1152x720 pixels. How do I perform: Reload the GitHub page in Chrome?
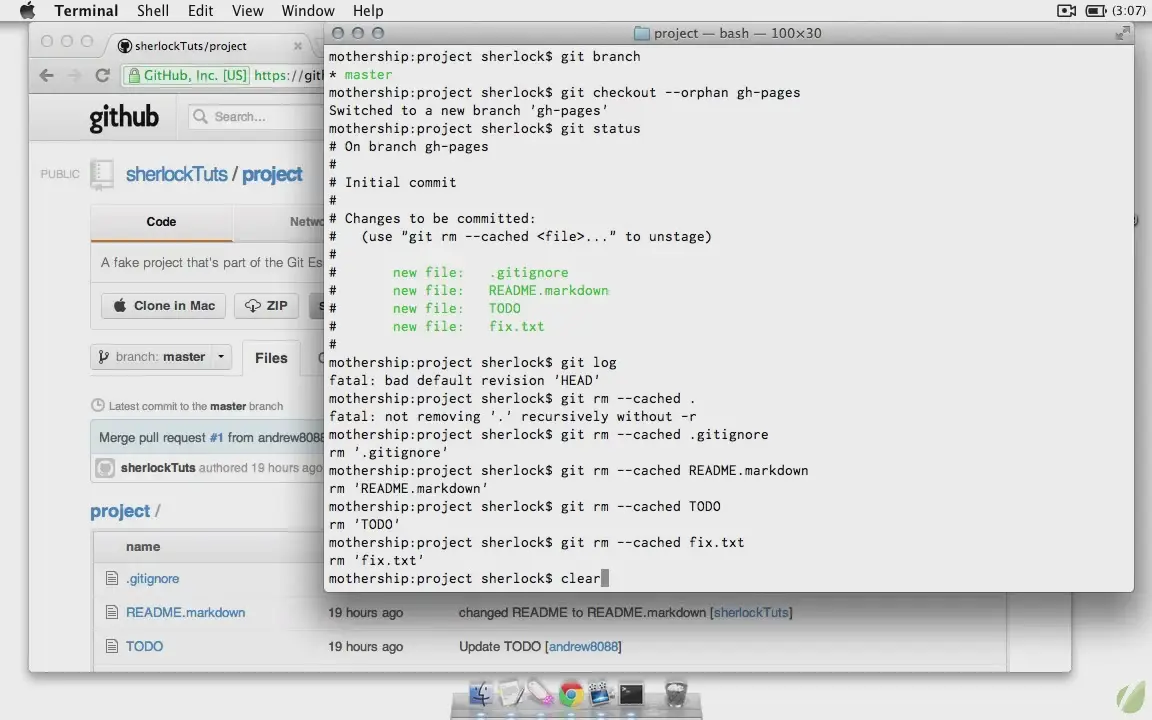(x=102, y=75)
